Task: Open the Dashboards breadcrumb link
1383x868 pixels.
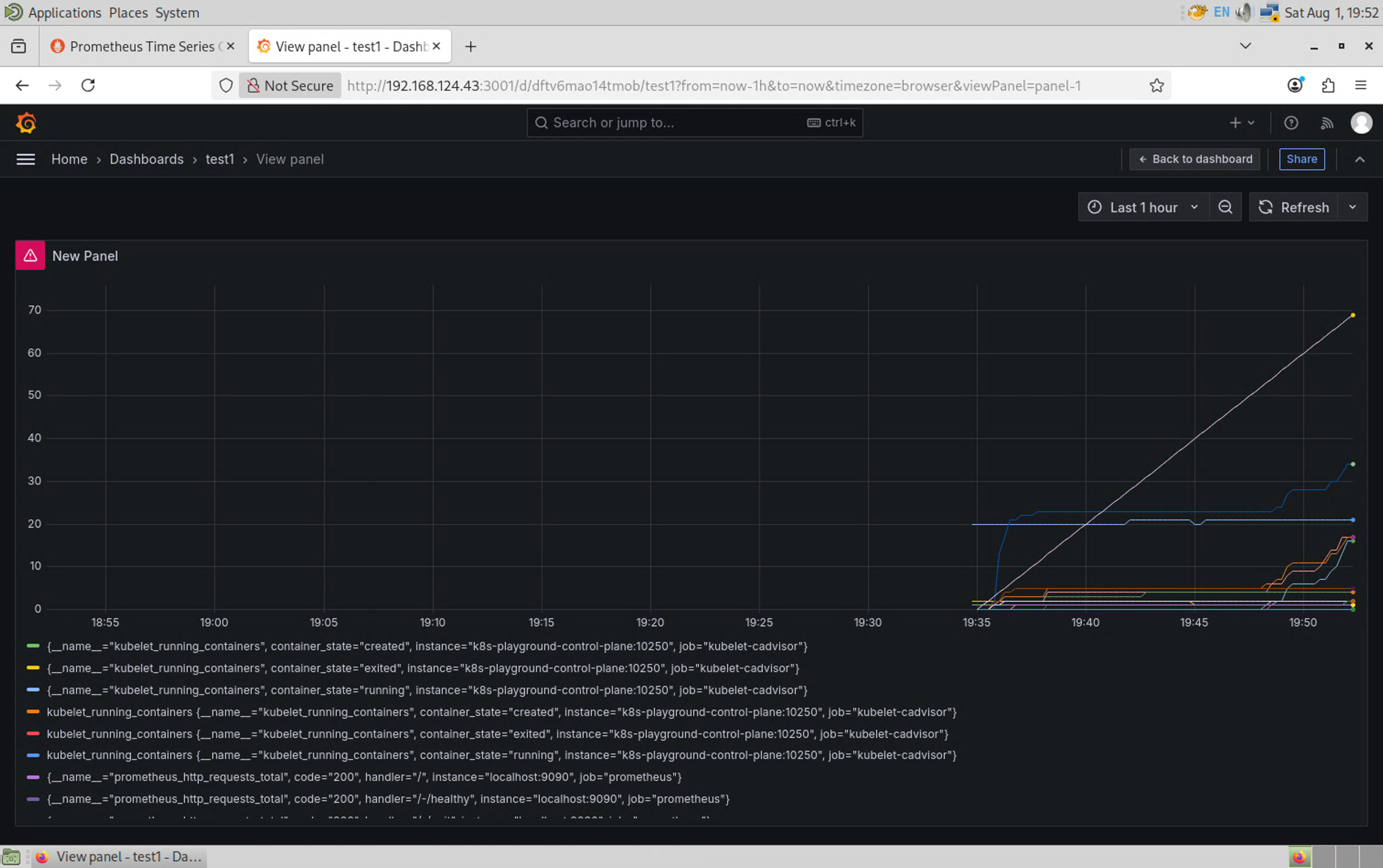Action: coord(146,159)
